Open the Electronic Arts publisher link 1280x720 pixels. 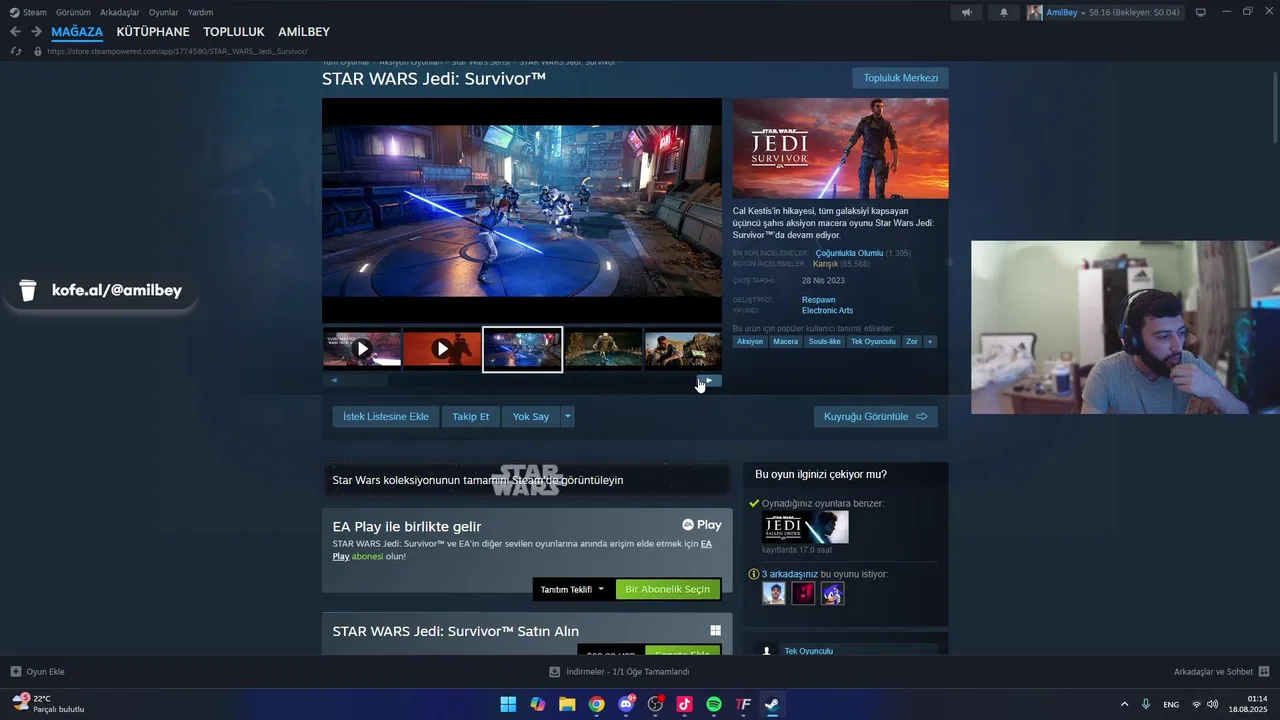pos(827,311)
